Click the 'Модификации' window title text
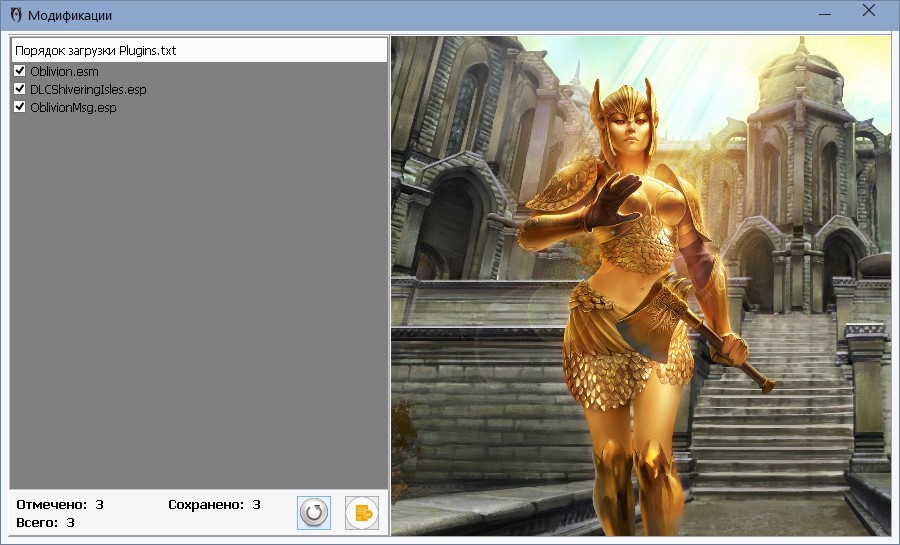Screen dimensions: 900x545 (70, 15)
